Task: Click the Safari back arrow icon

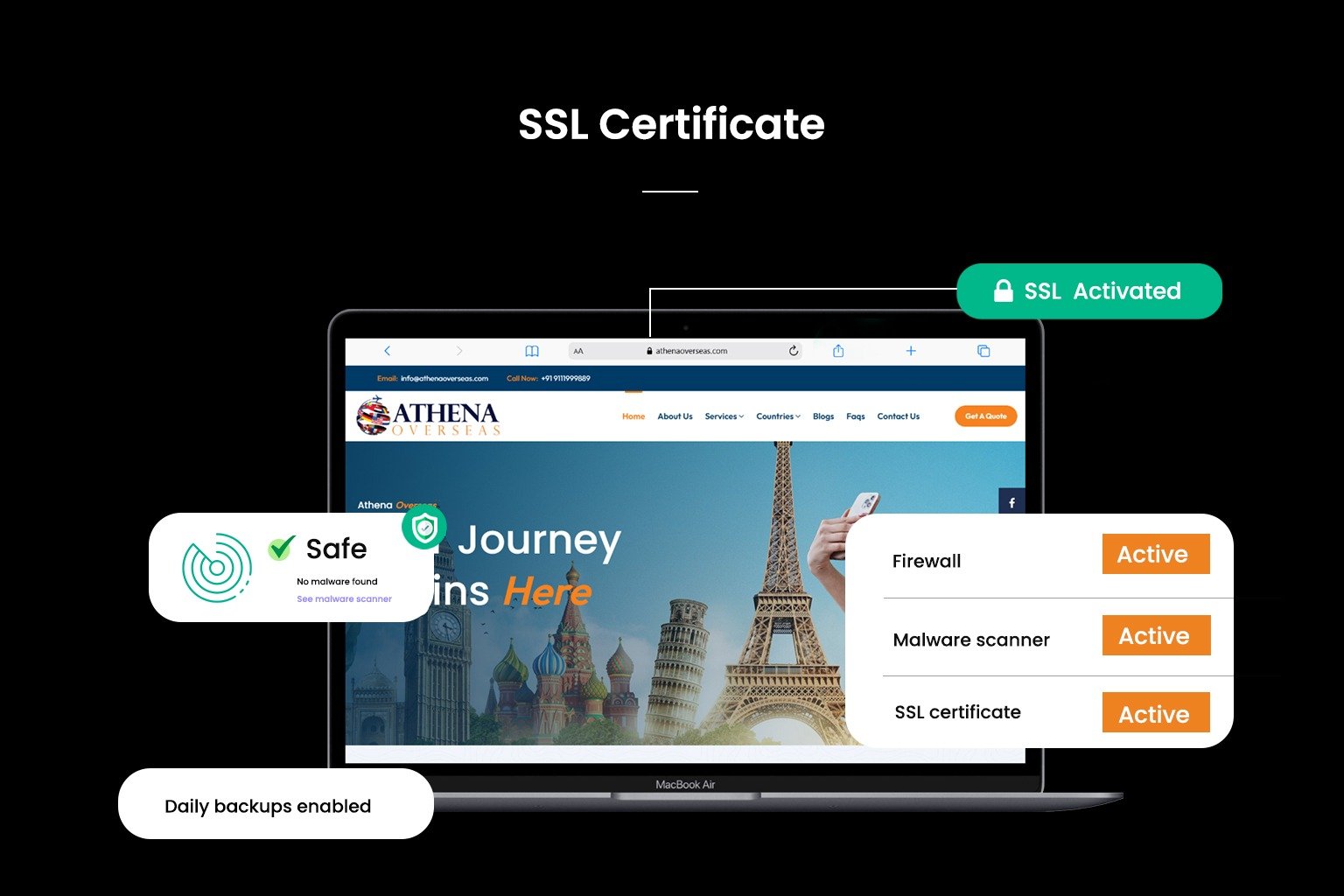Action: (387, 351)
